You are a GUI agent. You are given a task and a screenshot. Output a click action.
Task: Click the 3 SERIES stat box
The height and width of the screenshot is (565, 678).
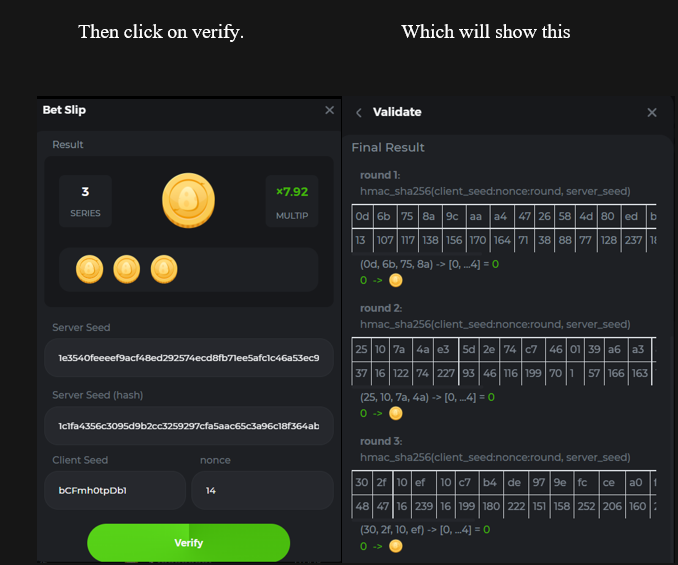point(85,200)
